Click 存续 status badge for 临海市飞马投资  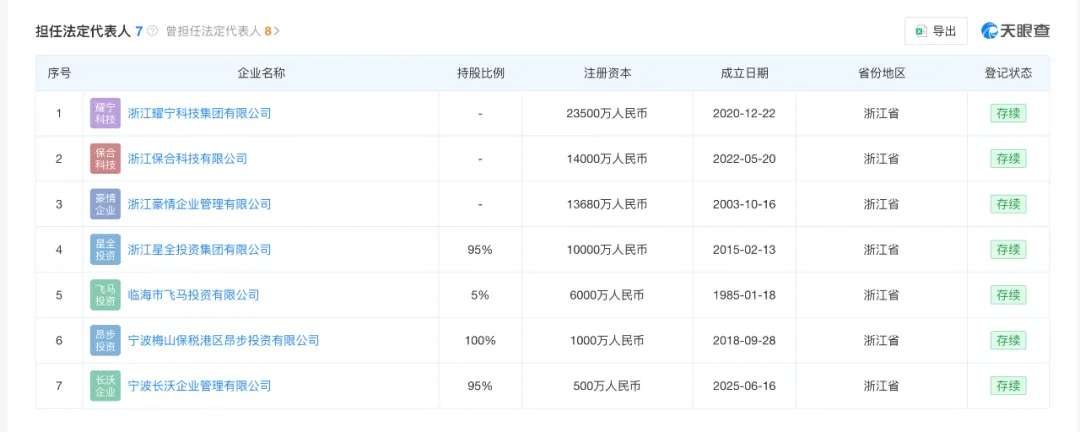(1008, 295)
